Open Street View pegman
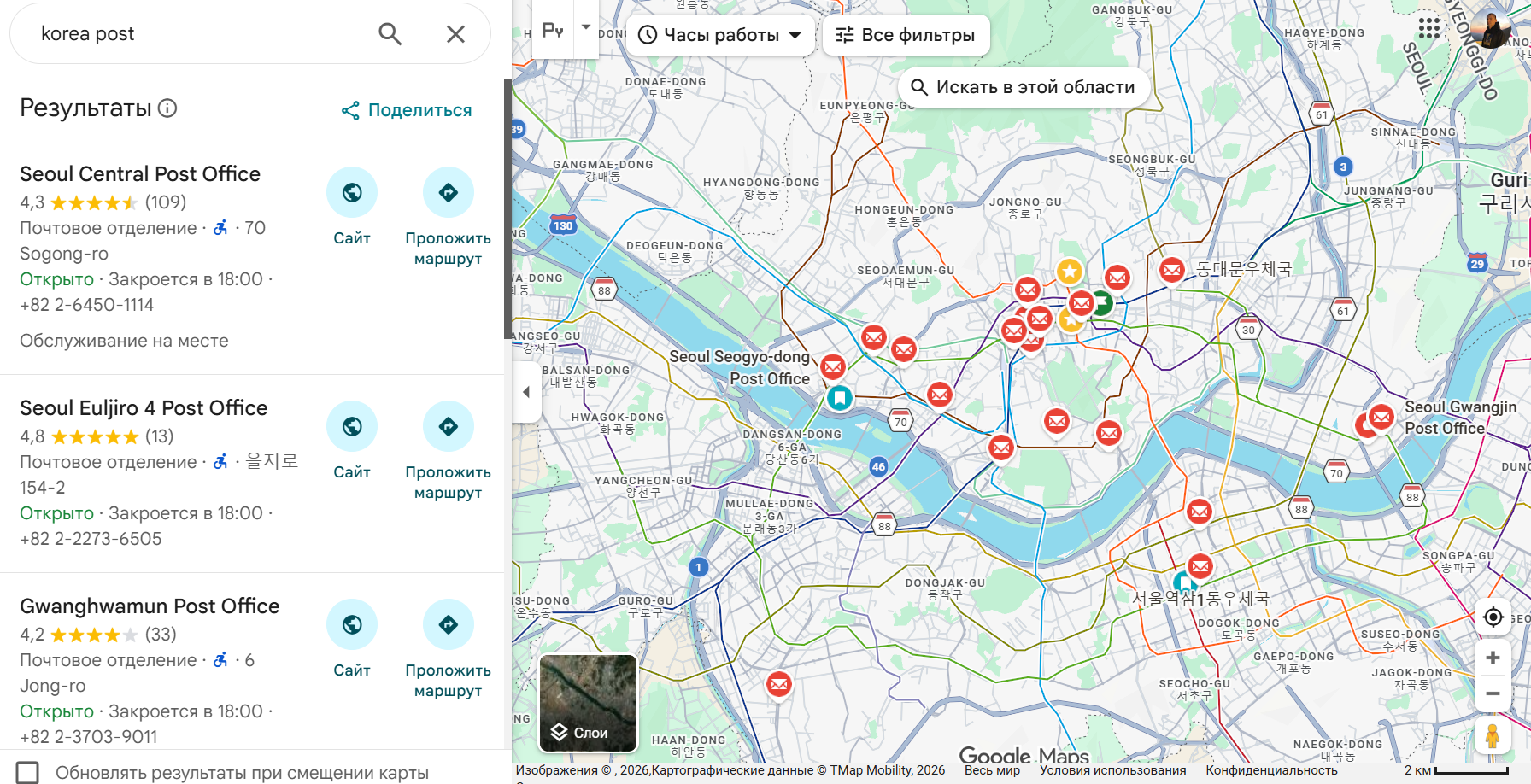Image resolution: width=1531 pixels, height=784 pixels. coord(1493,735)
